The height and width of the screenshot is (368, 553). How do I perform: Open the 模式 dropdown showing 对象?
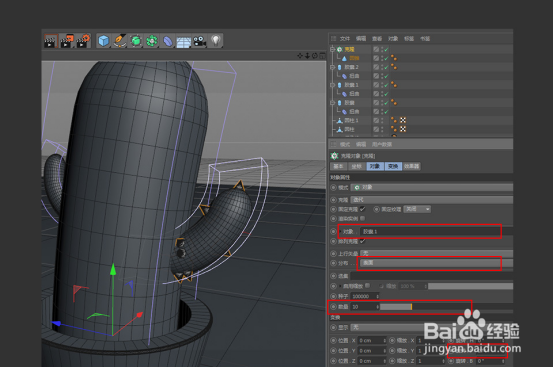(432, 187)
